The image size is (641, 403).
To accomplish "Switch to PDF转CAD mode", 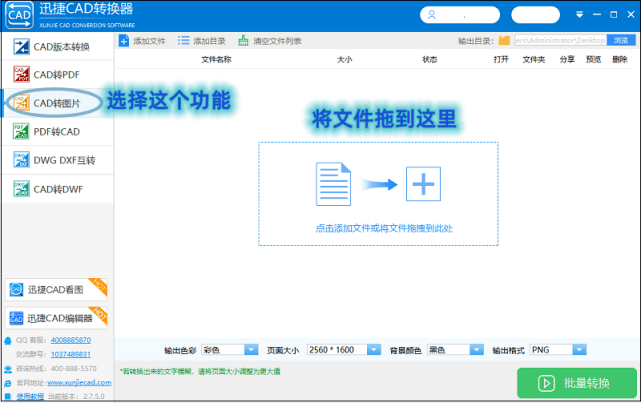I will click(x=58, y=132).
